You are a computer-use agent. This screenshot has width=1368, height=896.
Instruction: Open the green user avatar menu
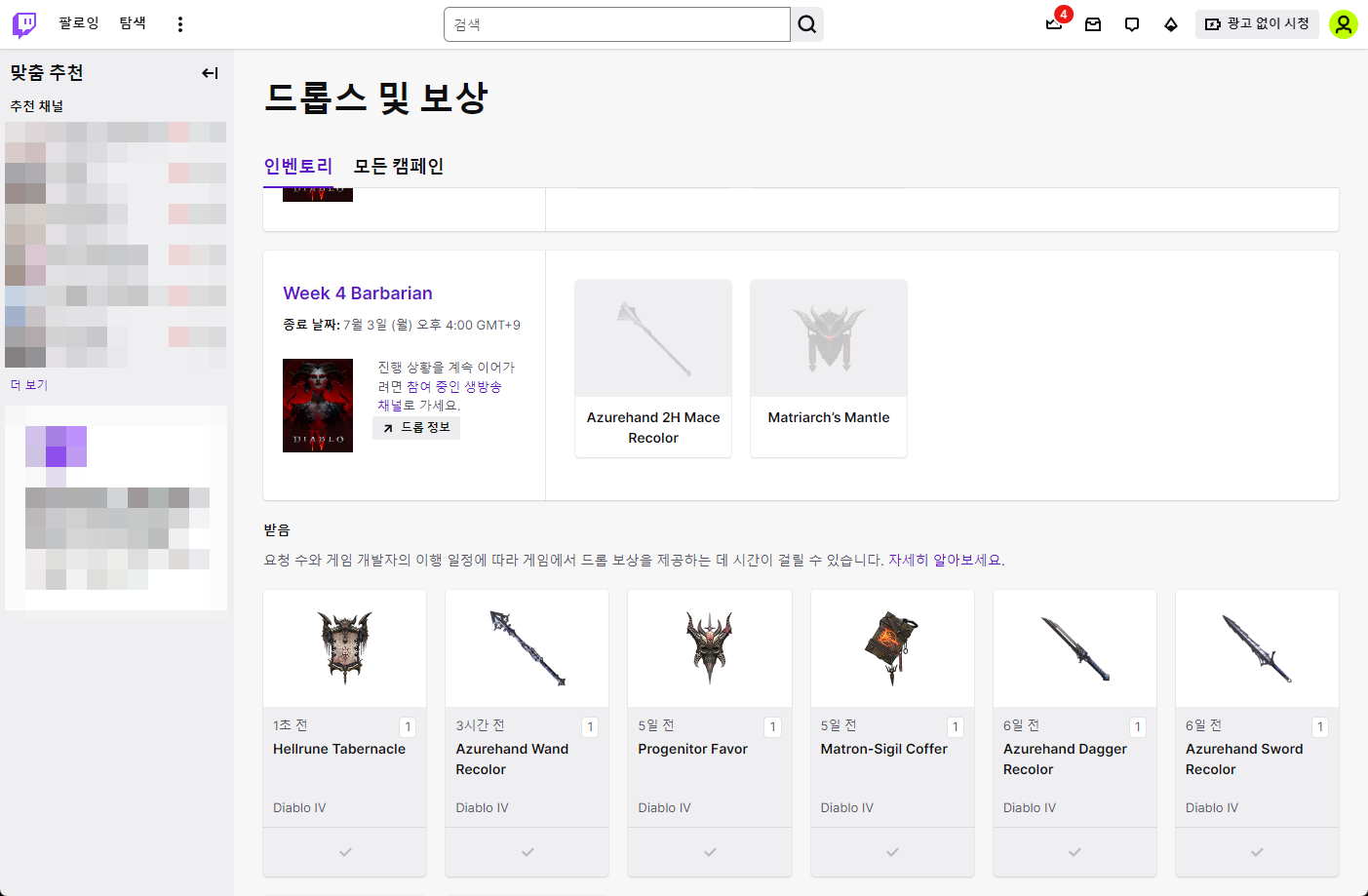point(1344,24)
